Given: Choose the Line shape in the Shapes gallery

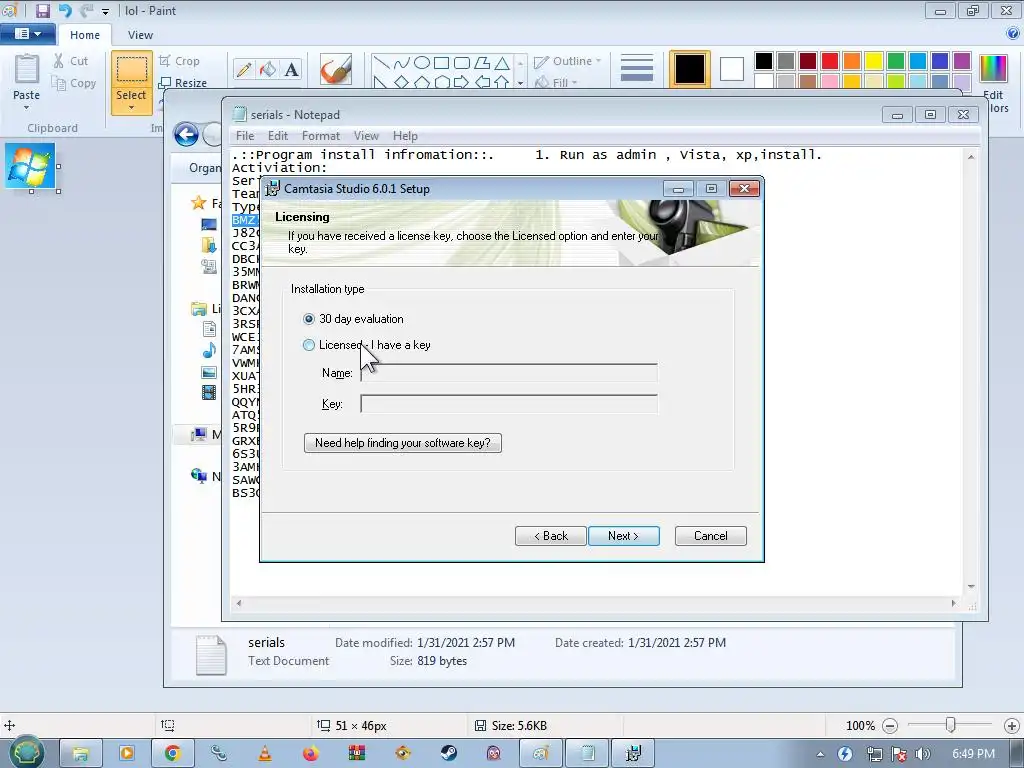Looking at the screenshot, I should pyautogui.click(x=382, y=63).
